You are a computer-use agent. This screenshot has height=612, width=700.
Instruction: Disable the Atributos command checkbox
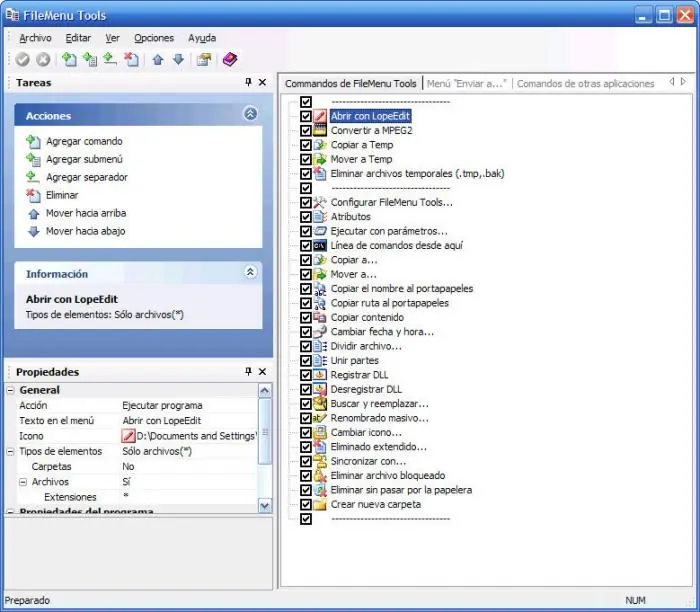tap(306, 217)
